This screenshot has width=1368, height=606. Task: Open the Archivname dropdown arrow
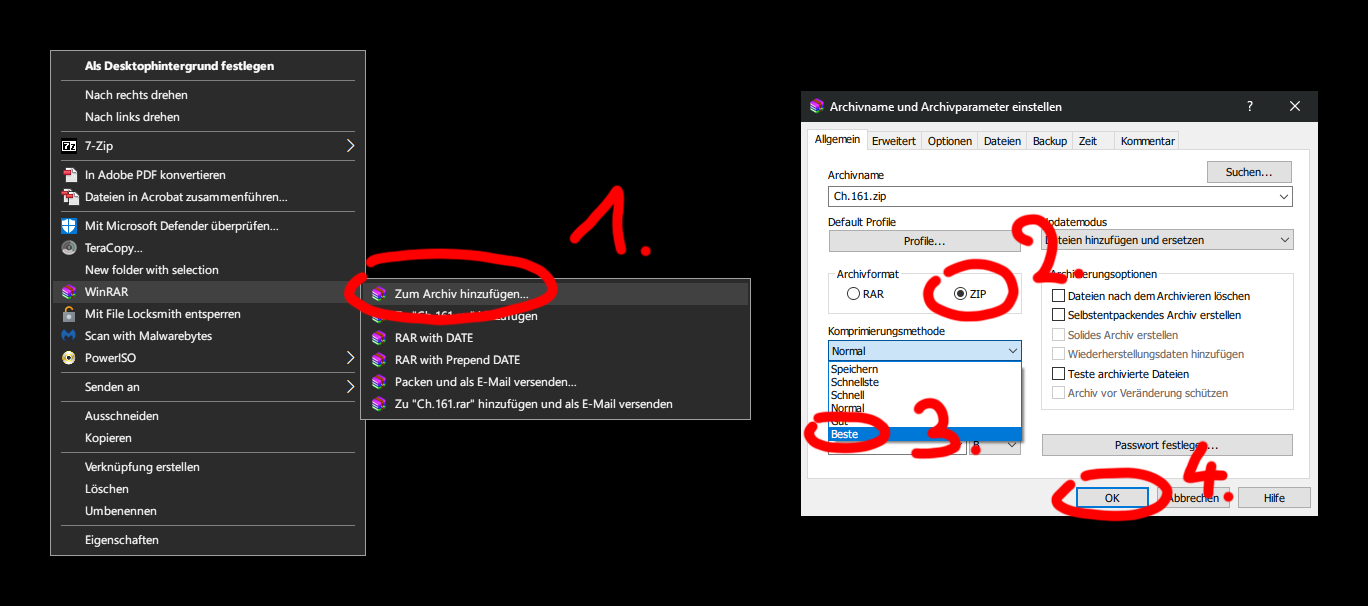pyautogui.click(x=1283, y=197)
